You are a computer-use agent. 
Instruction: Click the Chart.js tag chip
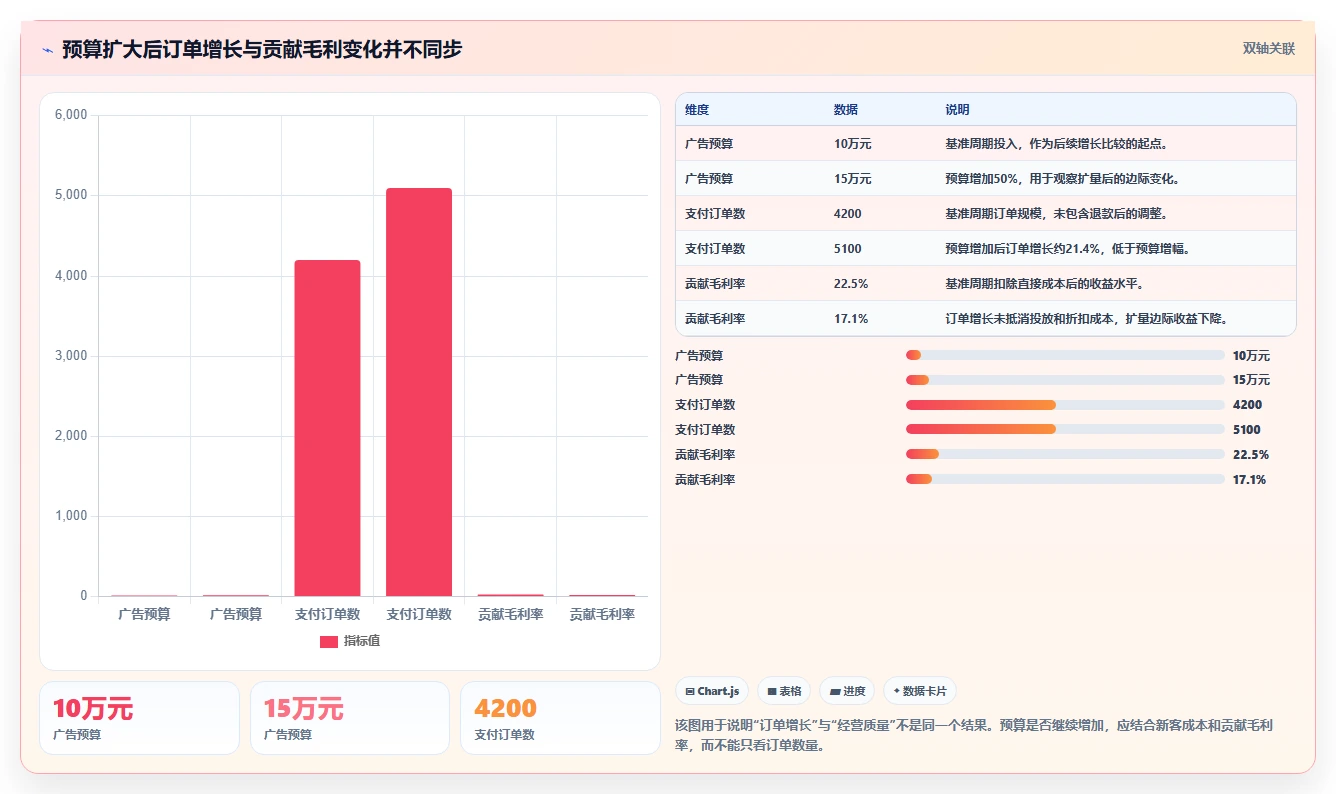point(712,691)
